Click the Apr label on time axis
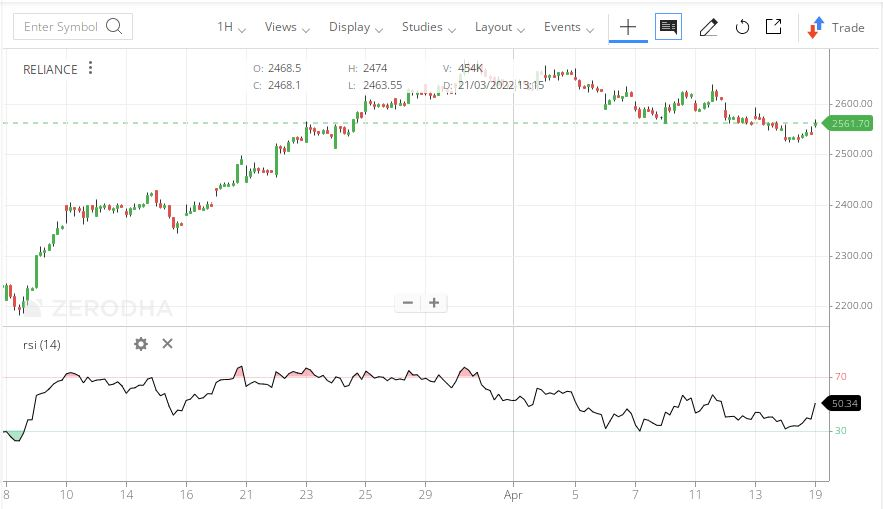The image size is (883, 509). pyautogui.click(x=513, y=495)
